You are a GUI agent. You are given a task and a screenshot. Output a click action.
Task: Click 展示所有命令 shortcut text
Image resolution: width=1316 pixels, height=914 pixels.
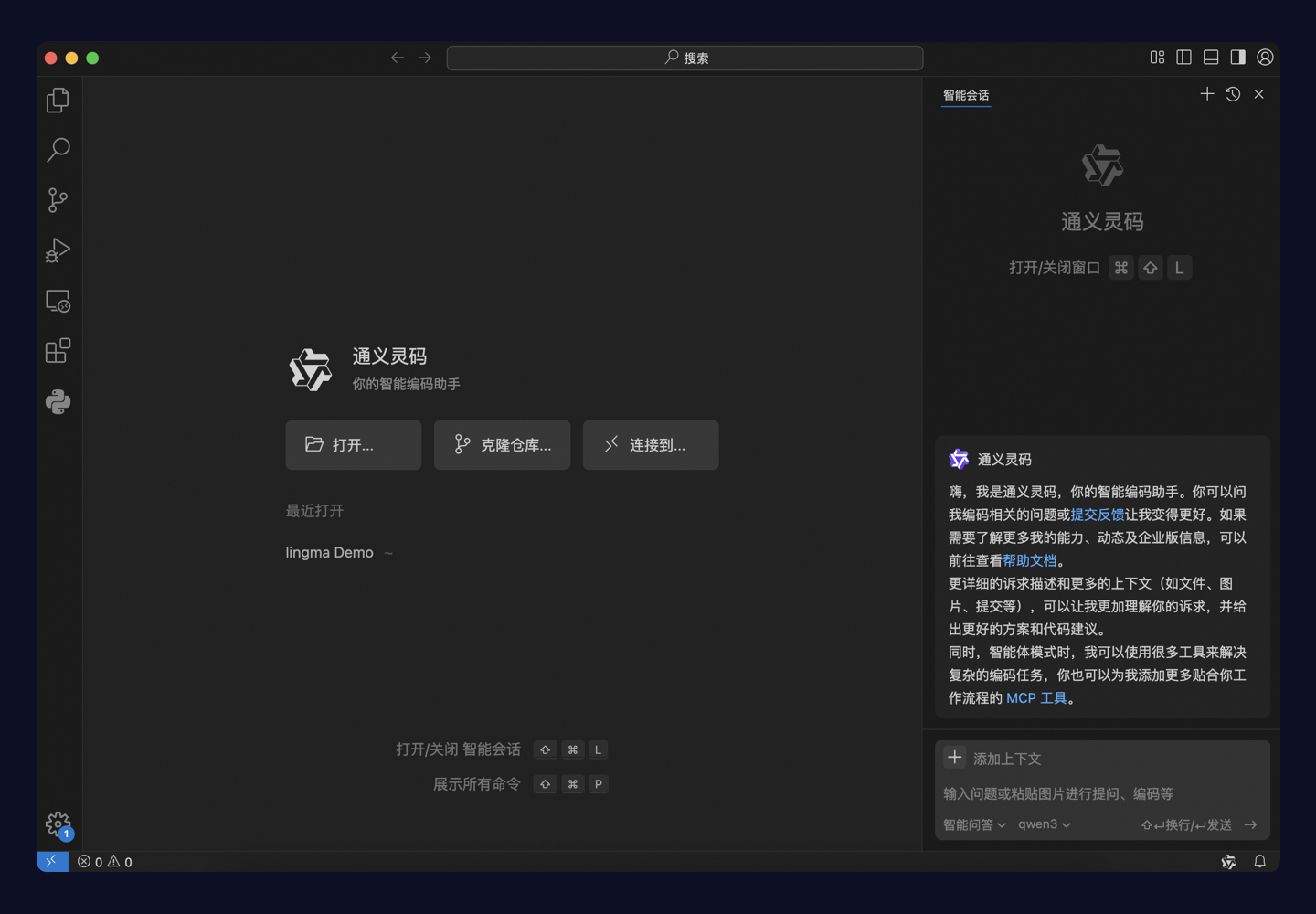coord(476,784)
